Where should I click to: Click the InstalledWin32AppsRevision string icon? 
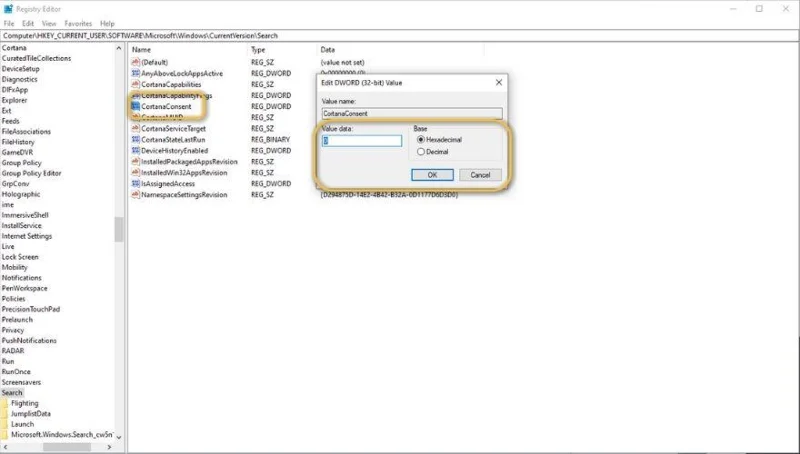click(x=135, y=172)
